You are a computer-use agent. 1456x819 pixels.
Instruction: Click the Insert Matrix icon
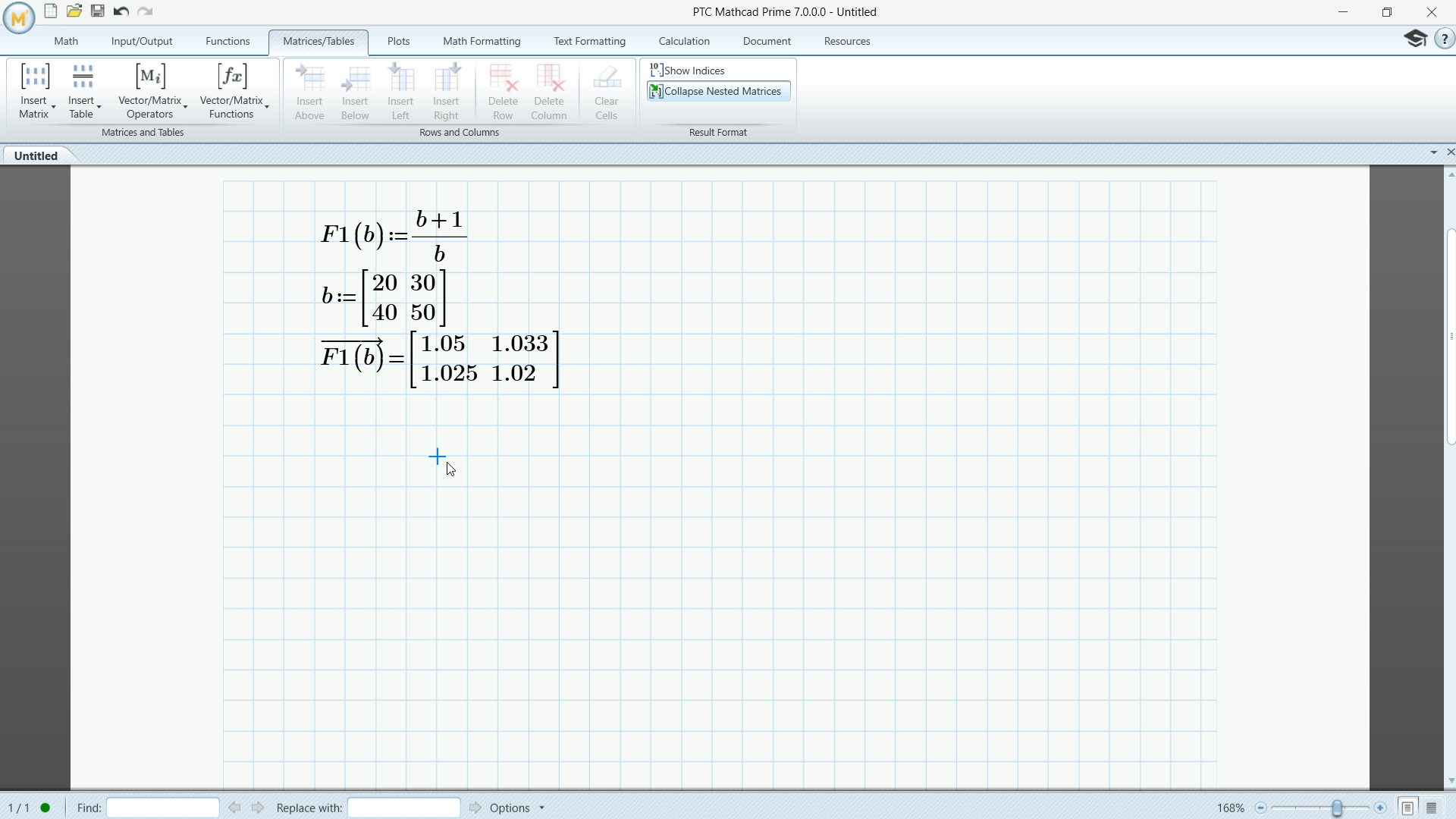point(34,76)
